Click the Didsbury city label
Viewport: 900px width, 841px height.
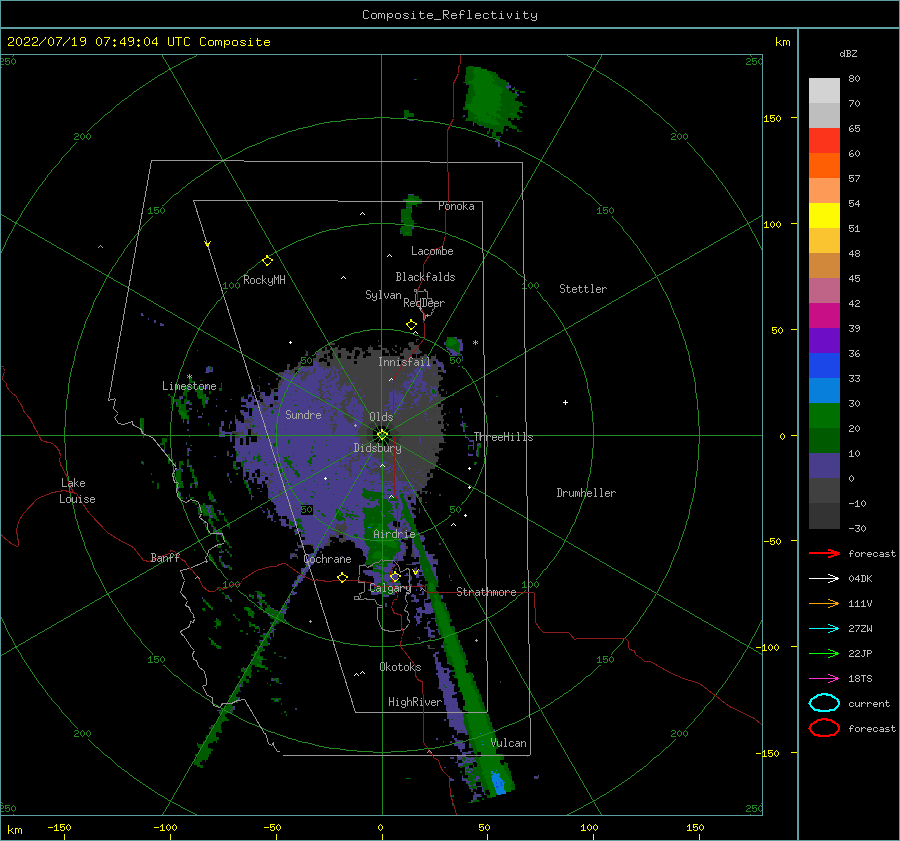click(x=377, y=448)
